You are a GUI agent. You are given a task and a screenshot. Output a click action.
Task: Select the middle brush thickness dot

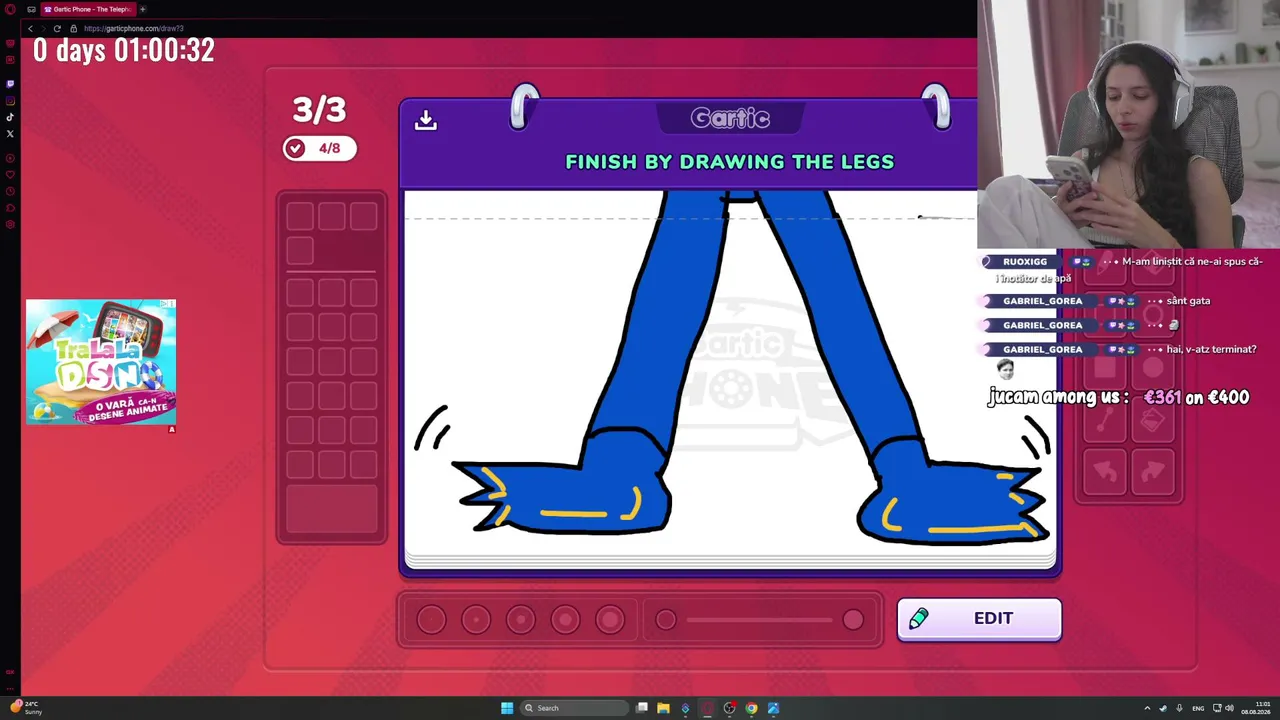[x=520, y=620]
